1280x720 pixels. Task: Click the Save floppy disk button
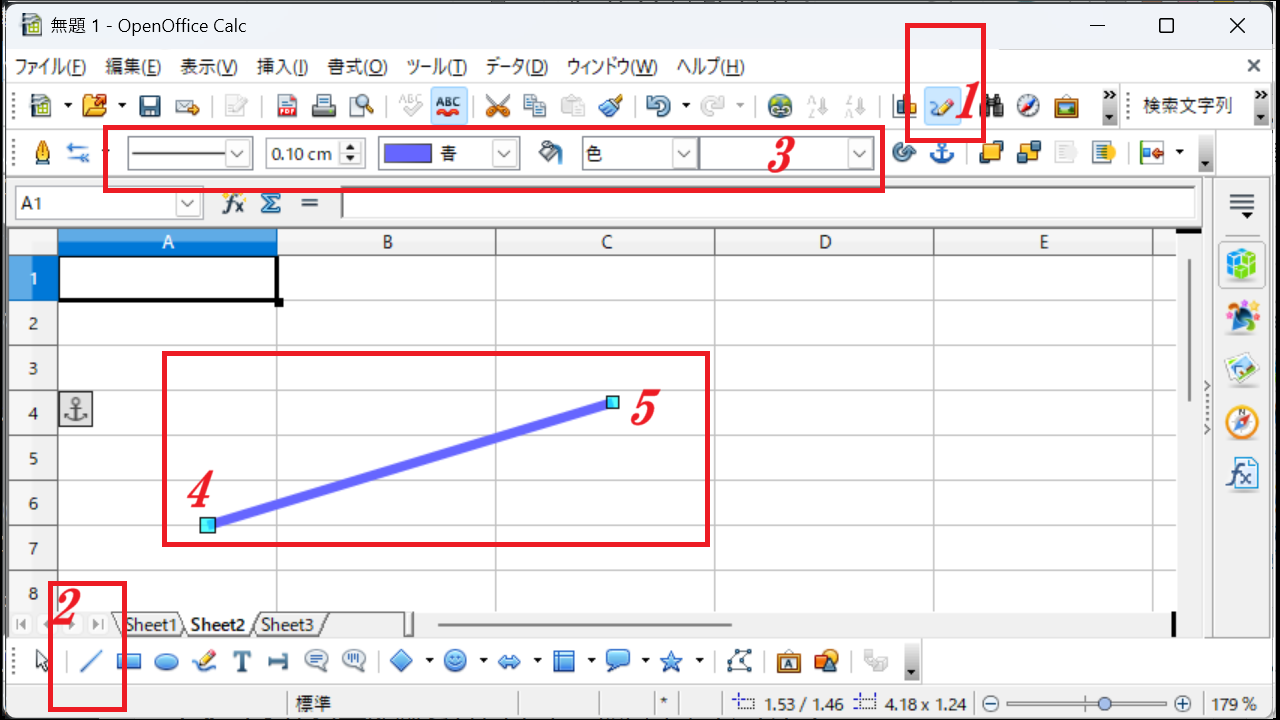150,105
